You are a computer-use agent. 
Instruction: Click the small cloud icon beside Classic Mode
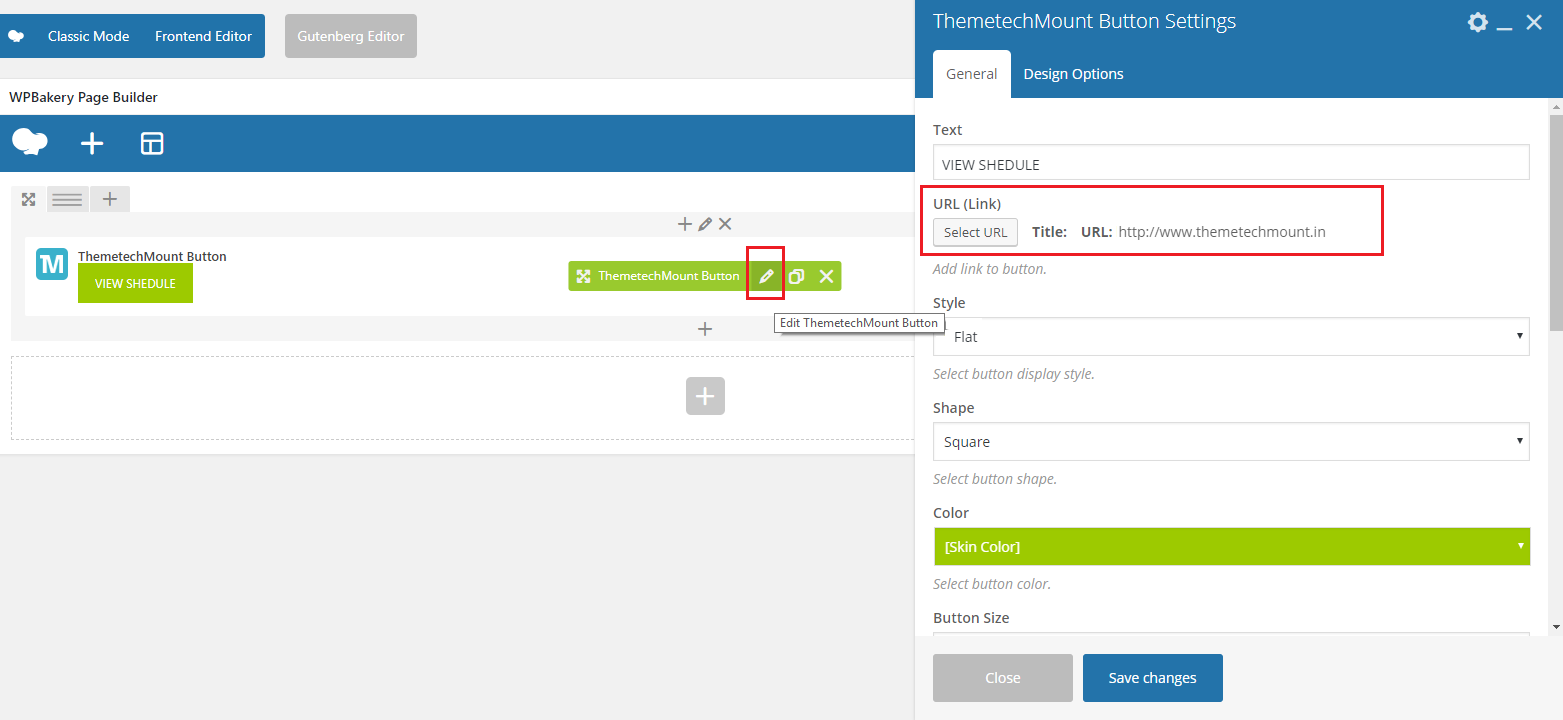[16, 36]
